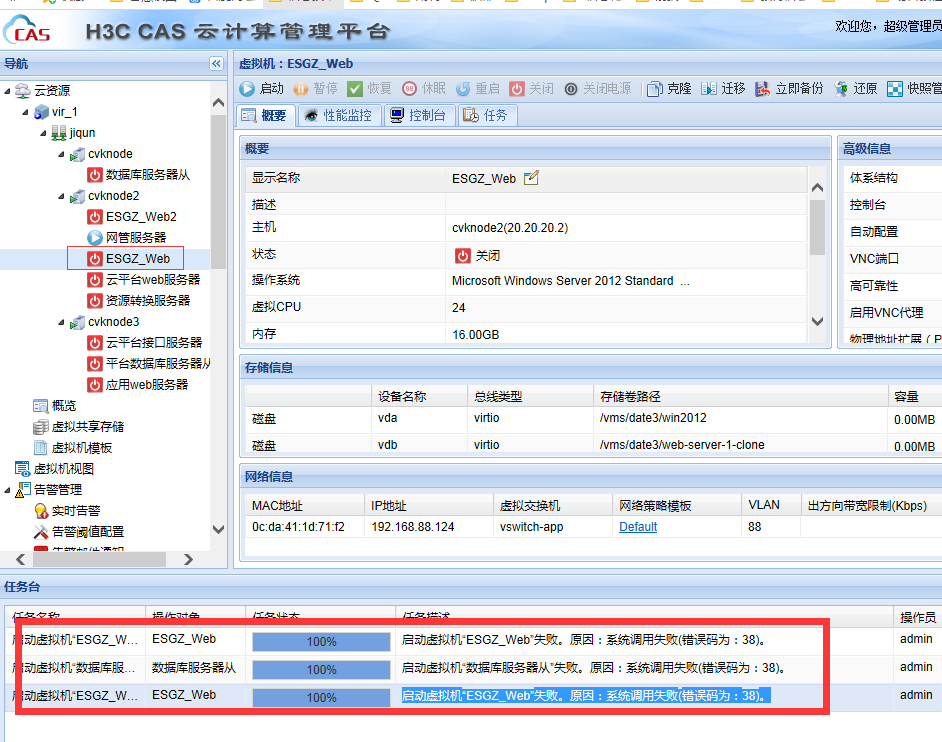Click the Default network policy link
Screen dimensions: 942x742
click(x=638, y=527)
